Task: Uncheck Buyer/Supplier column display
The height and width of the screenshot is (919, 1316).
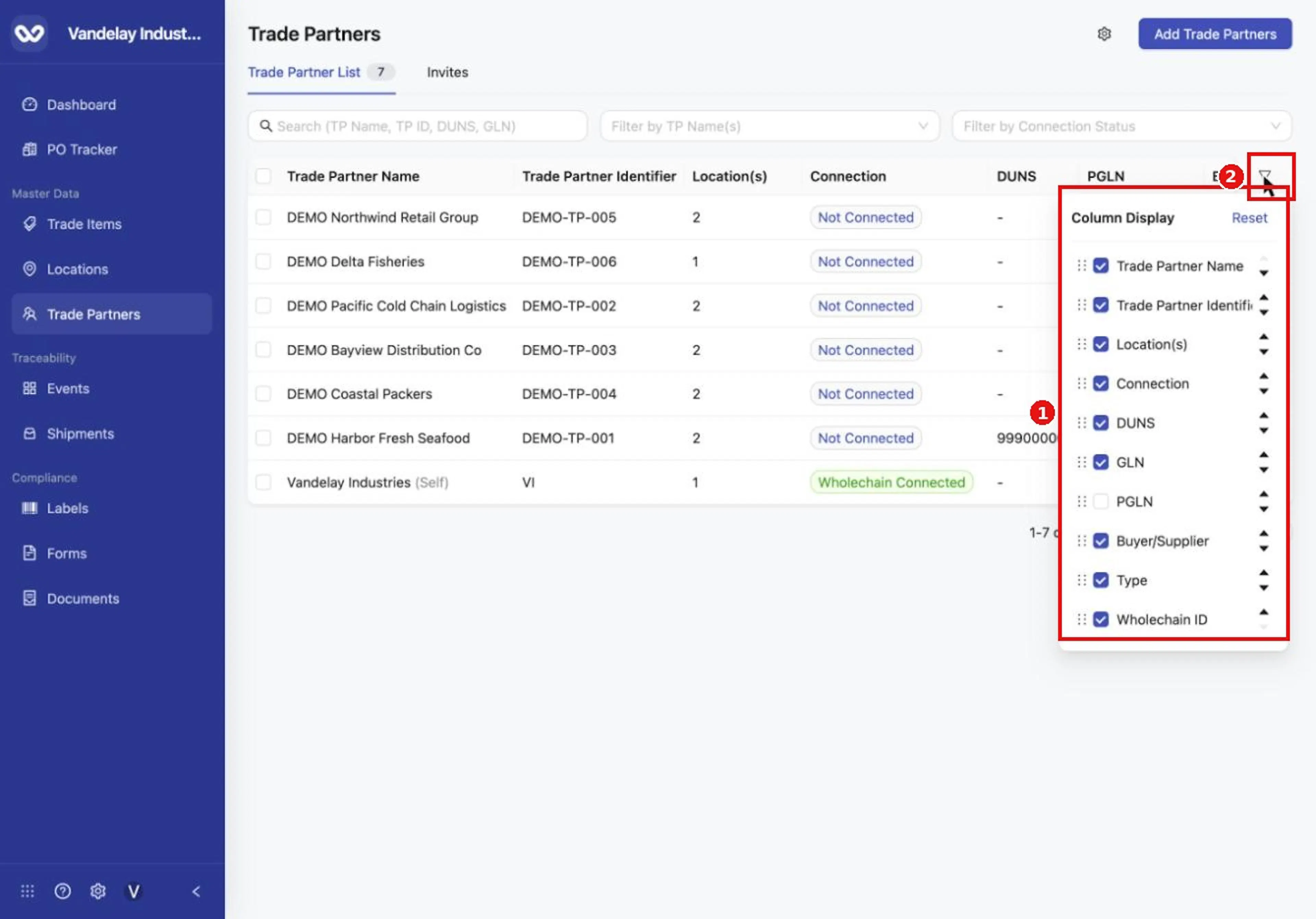Action: pos(1100,540)
